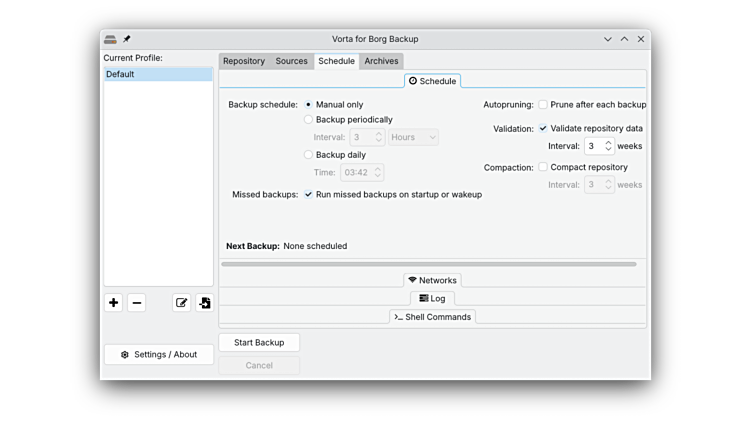
Task: Open the Archives tab
Action: pyautogui.click(x=381, y=61)
